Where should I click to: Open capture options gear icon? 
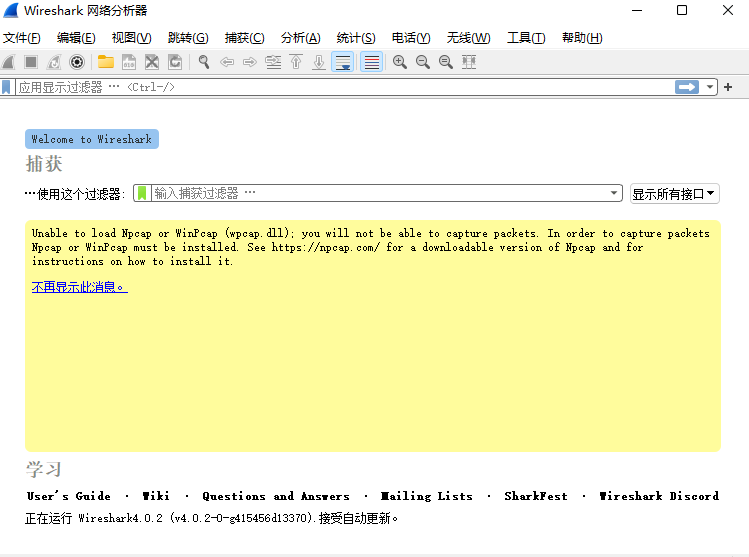77,62
